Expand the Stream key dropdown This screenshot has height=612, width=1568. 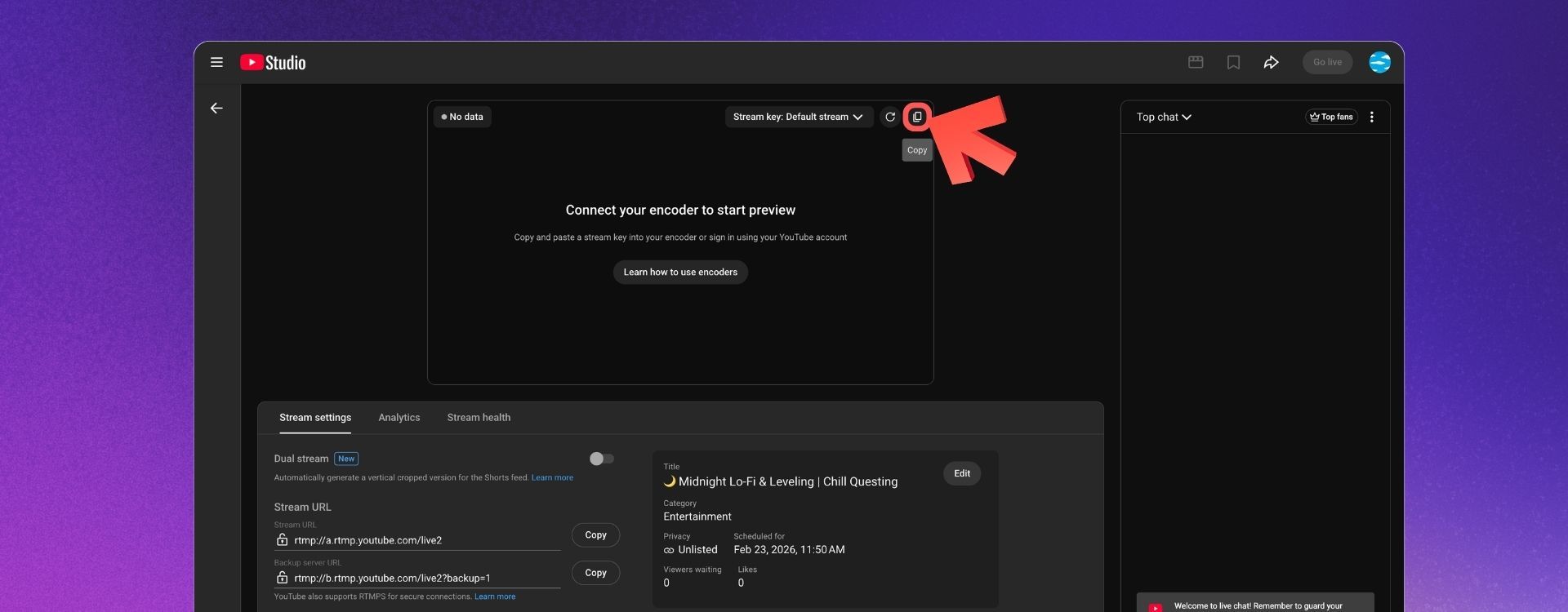pos(798,117)
